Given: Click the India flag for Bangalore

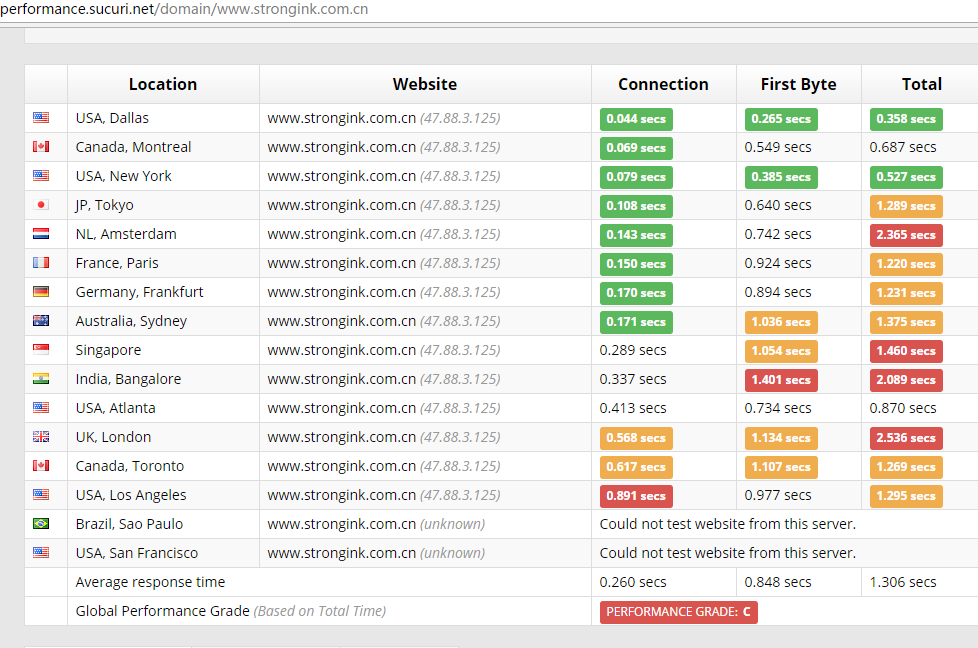Looking at the screenshot, I should pos(41,379).
